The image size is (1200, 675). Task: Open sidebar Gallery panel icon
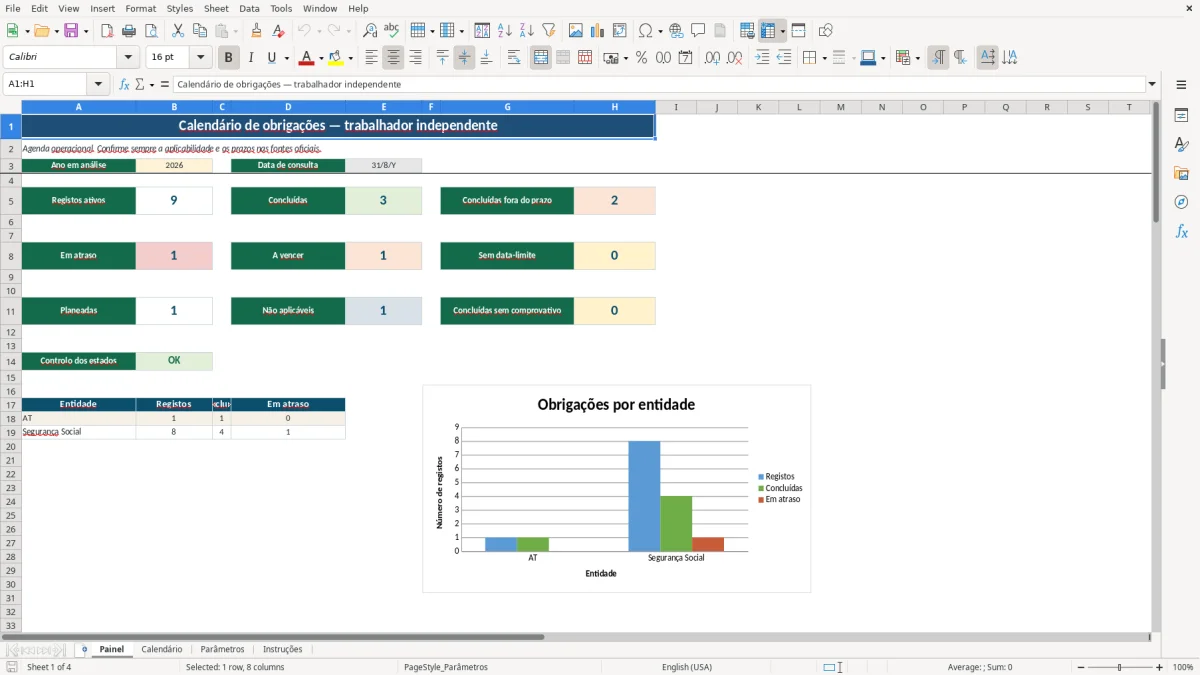click(1181, 173)
